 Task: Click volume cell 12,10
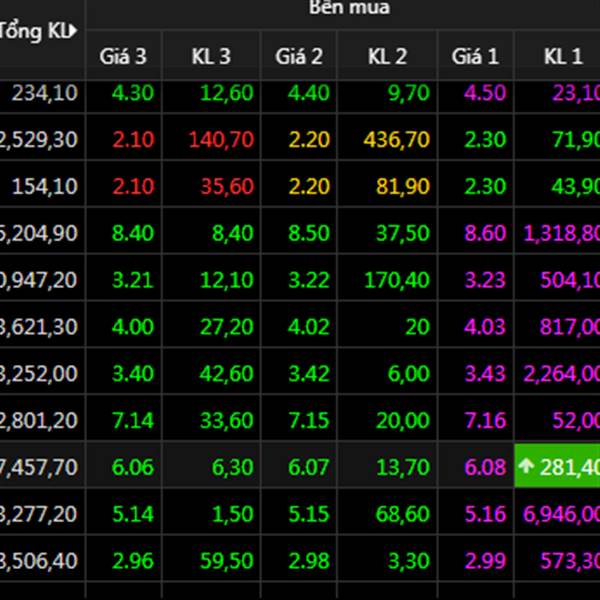point(227,280)
